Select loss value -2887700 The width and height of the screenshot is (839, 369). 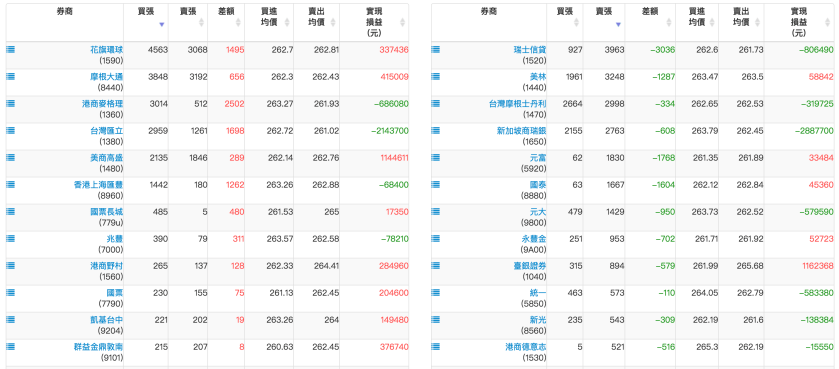pos(814,130)
